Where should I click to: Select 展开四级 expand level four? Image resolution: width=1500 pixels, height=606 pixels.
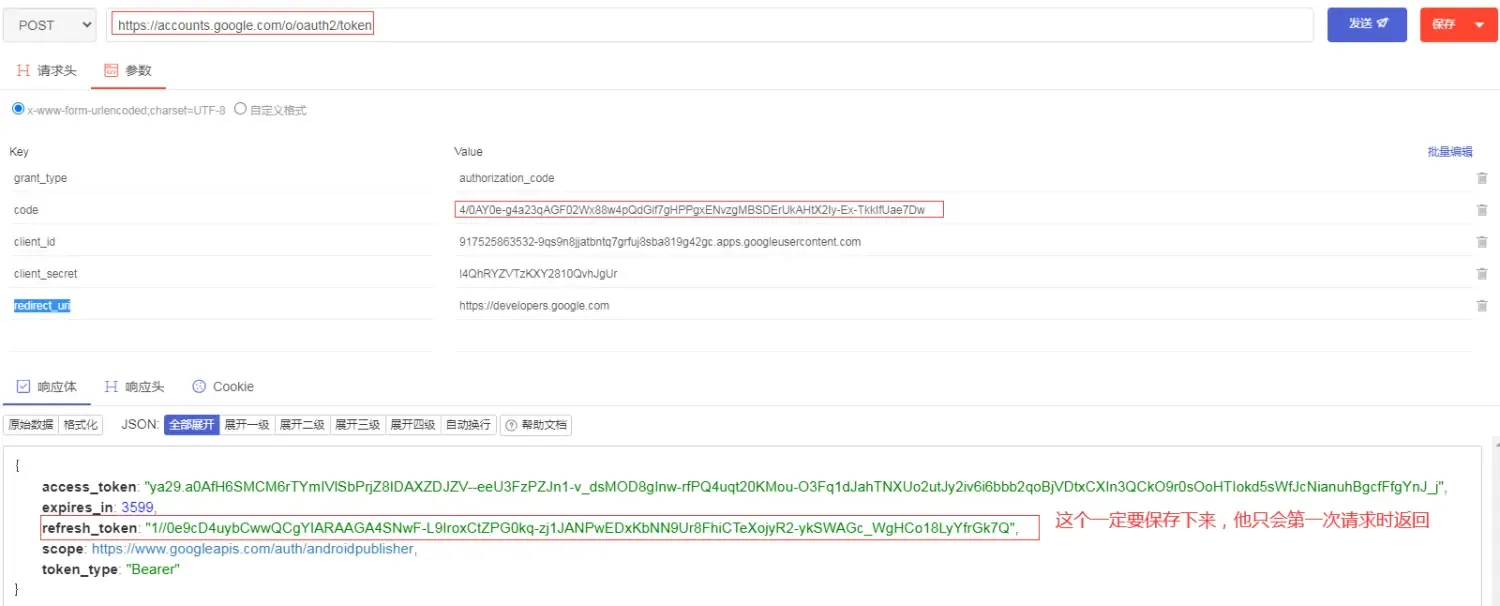coord(413,425)
